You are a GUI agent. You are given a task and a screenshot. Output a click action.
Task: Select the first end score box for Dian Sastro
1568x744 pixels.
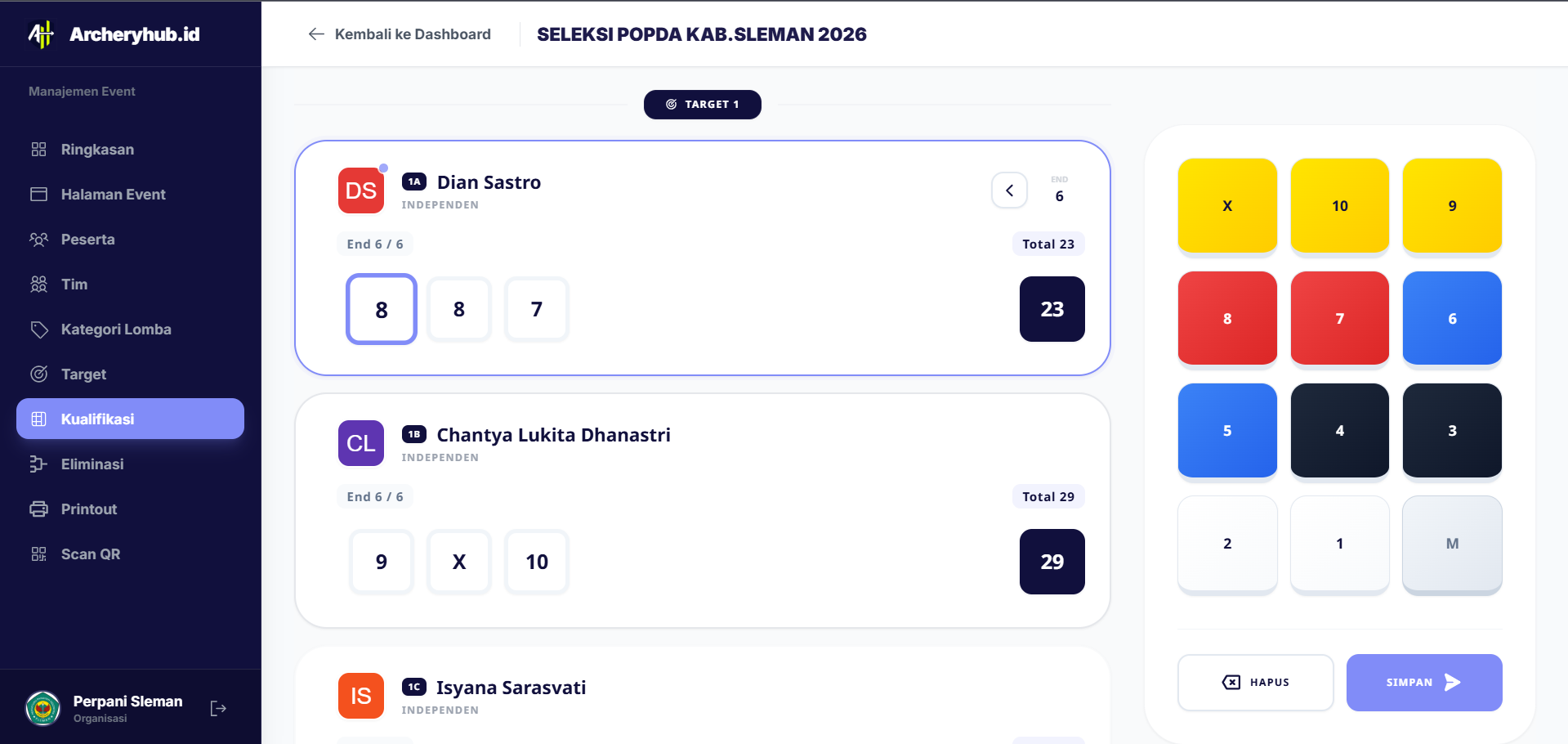[x=381, y=309]
